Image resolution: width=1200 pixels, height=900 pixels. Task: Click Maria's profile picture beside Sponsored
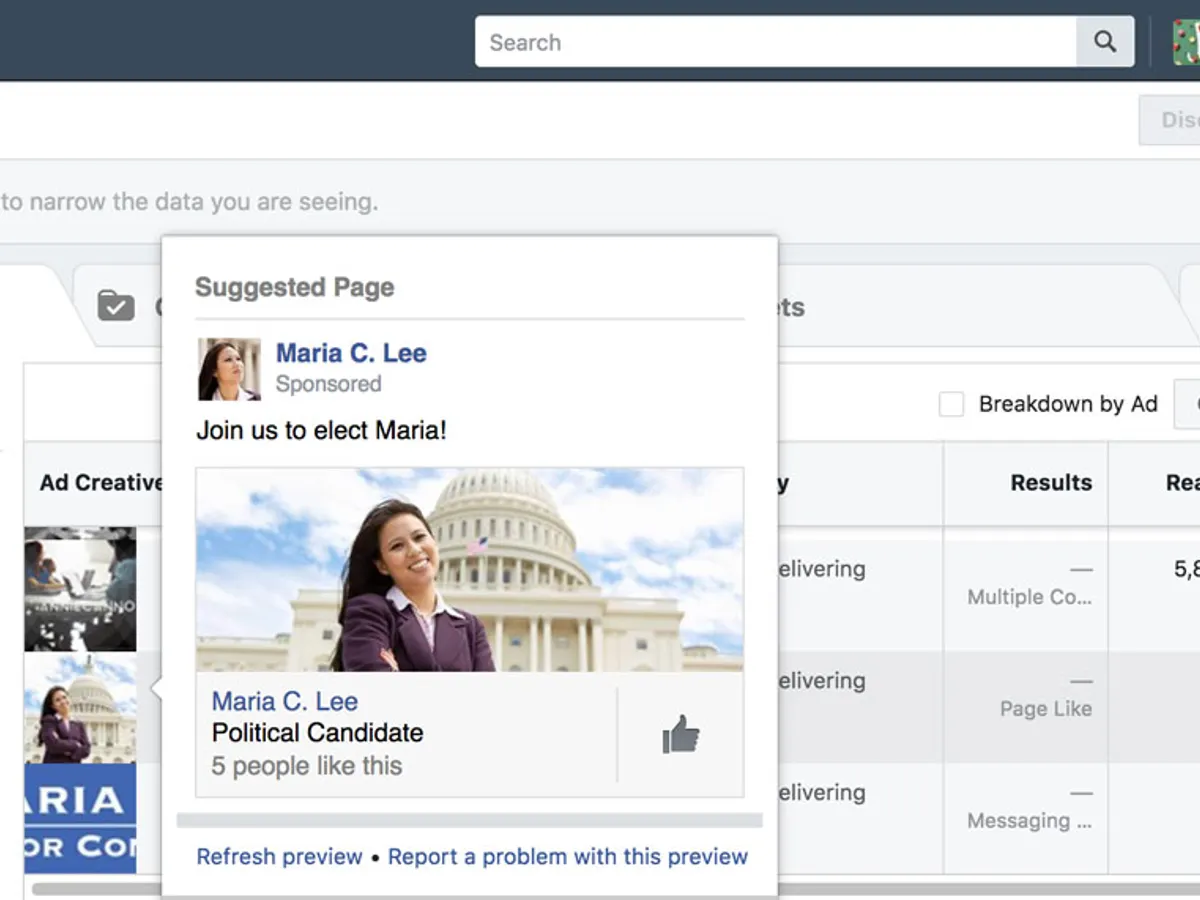(x=229, y=369)
